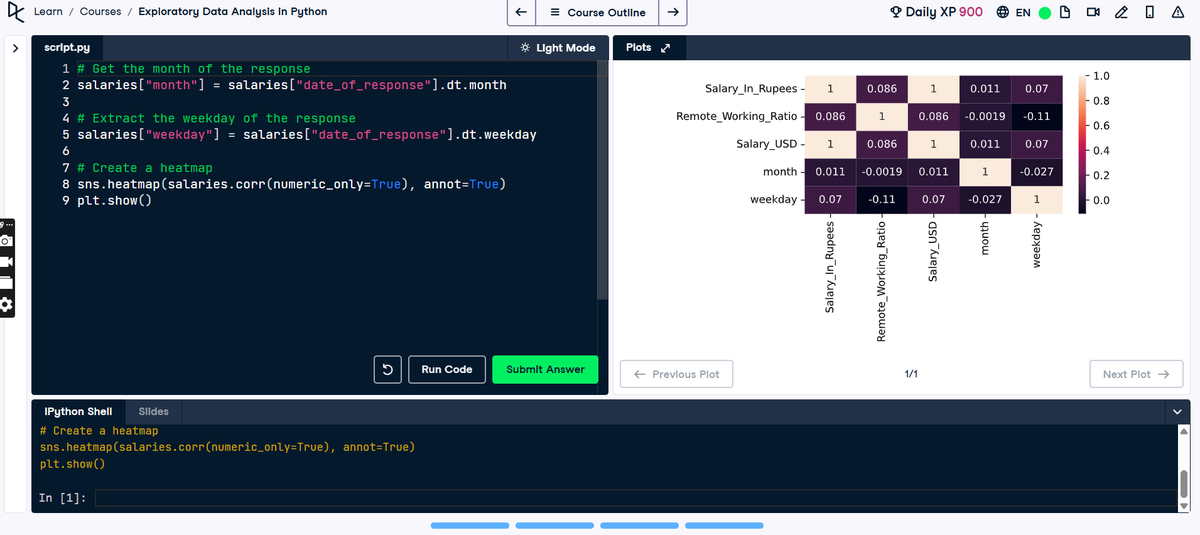Click the window icon in side widget
Viewport: 1200px width, 535px height.
coord(6,282)
